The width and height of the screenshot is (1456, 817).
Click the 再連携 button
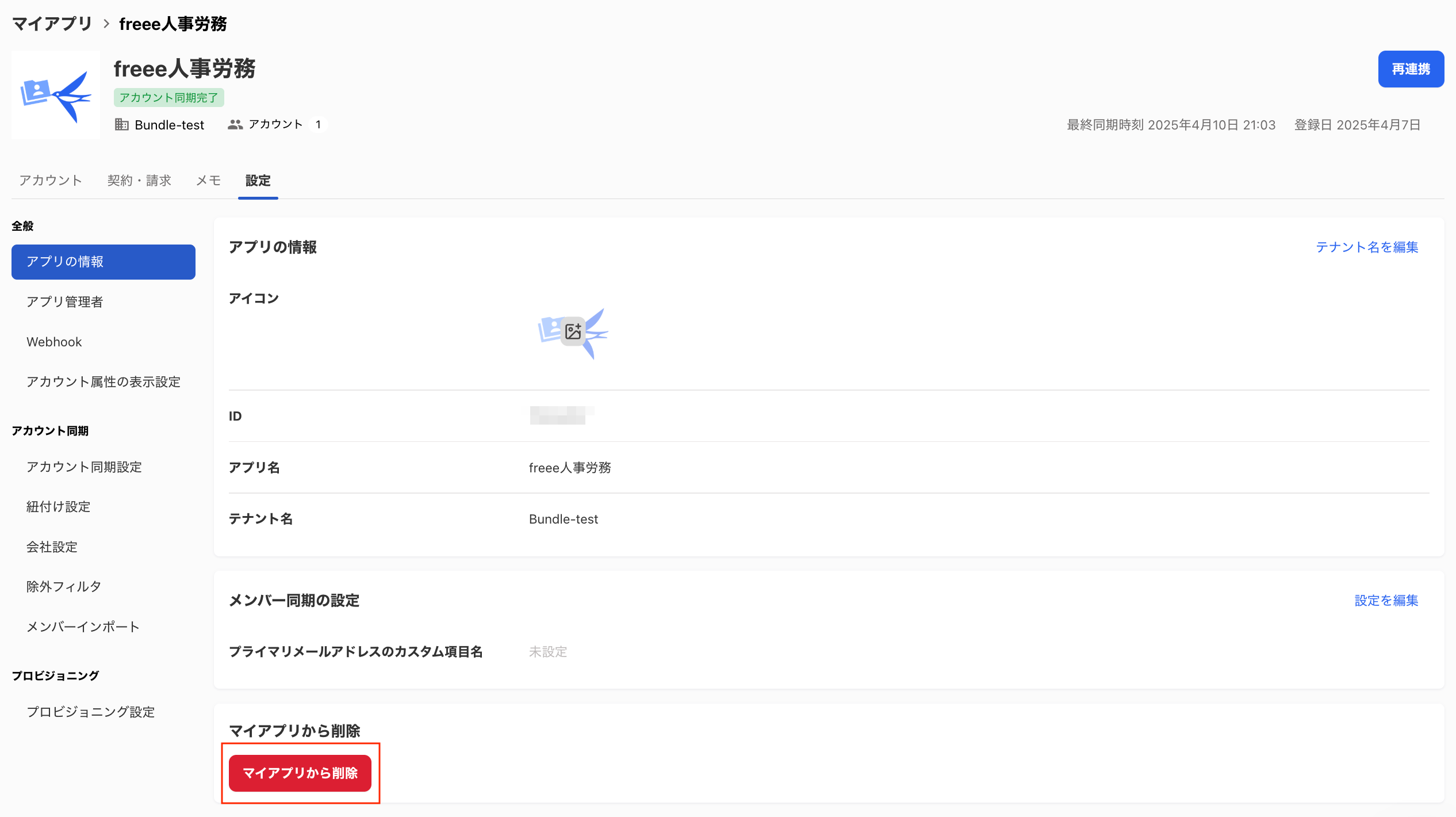click(1411, 69)
